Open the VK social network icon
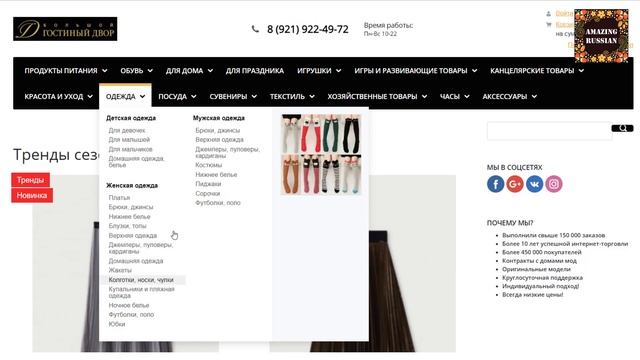 click(x=534, y=184)
